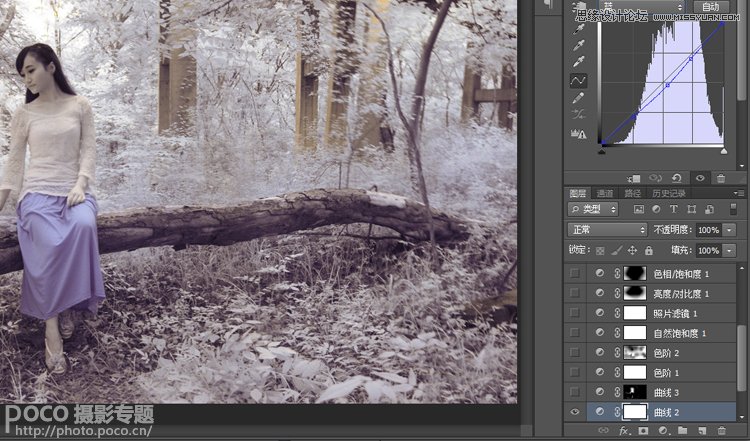Select the curve point editing tool

click(578, 80)
